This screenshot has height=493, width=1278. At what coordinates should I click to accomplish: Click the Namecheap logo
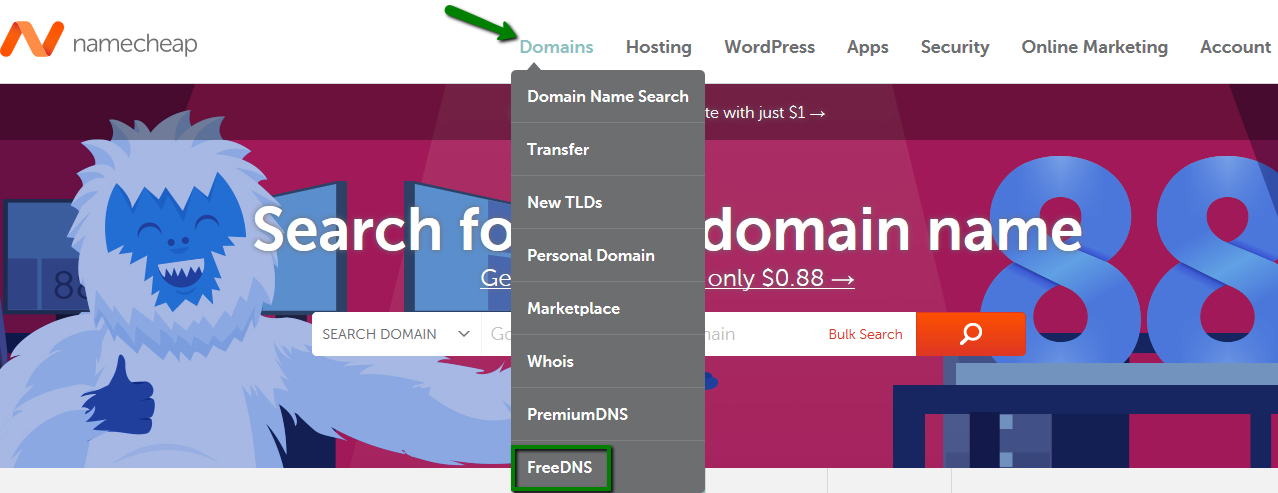pos(99,41)
